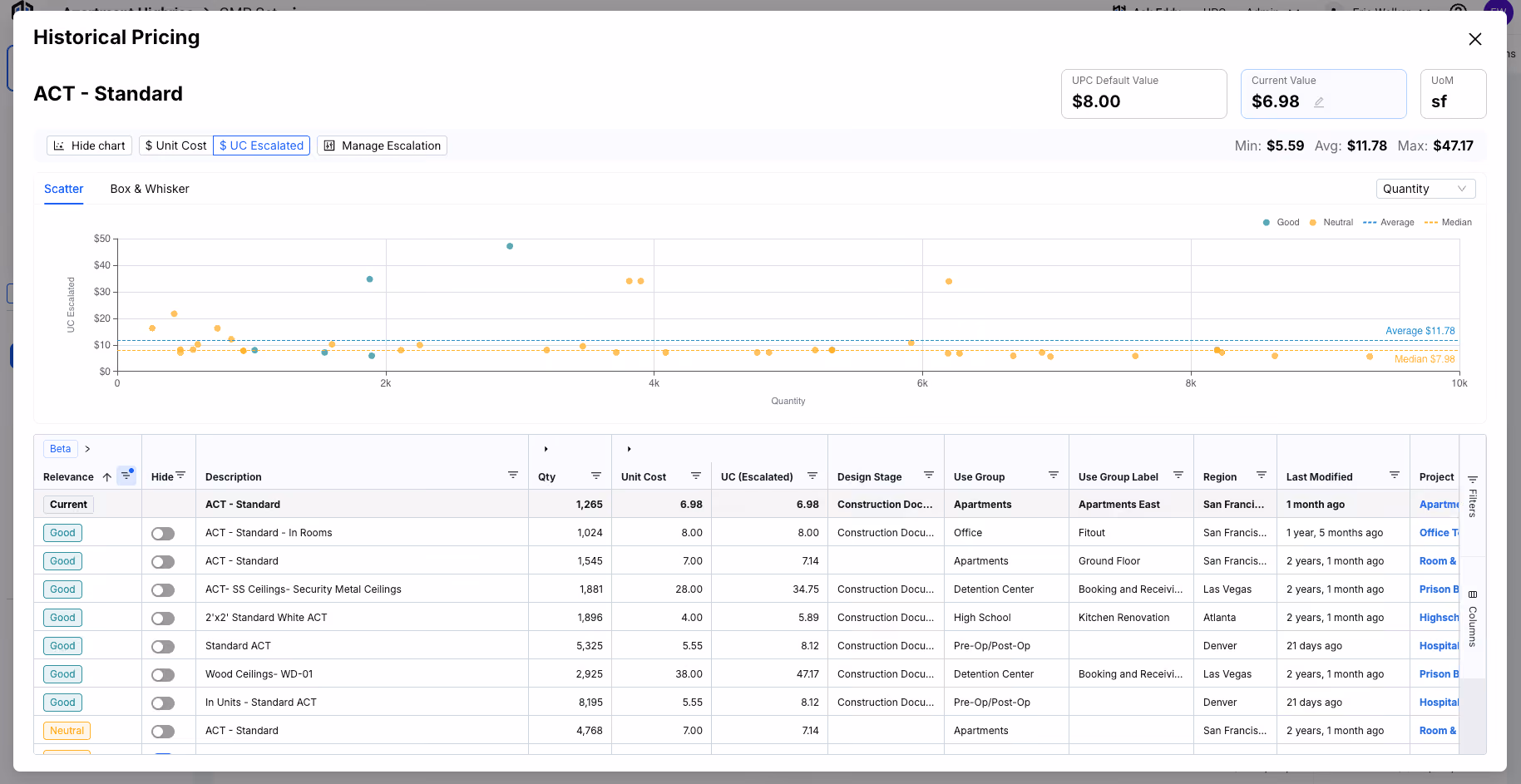The height and width of the screenshot is (784, 1521).
Task: Open the active Relevance filter icon
Action: [126, 476]
